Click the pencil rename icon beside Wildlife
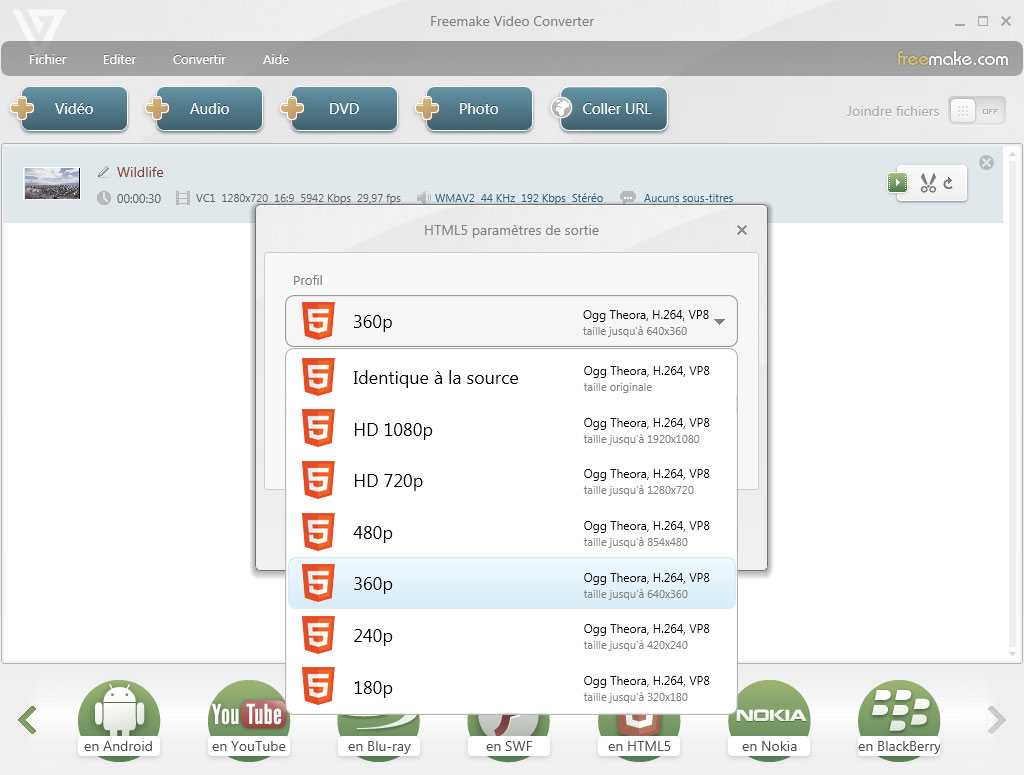This screenshot has width=1024, height=775. [x=103, y=172]
